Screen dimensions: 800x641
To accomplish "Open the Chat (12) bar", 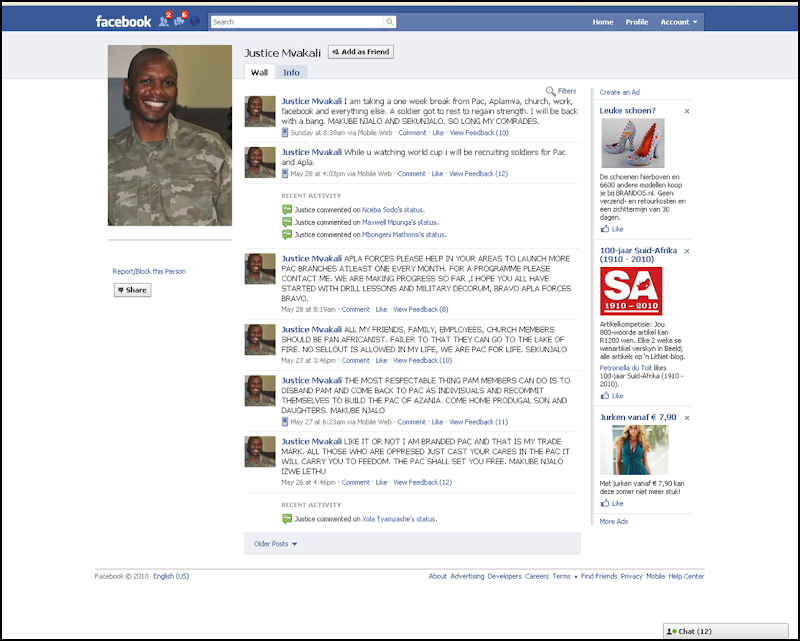I will (726, 631).
